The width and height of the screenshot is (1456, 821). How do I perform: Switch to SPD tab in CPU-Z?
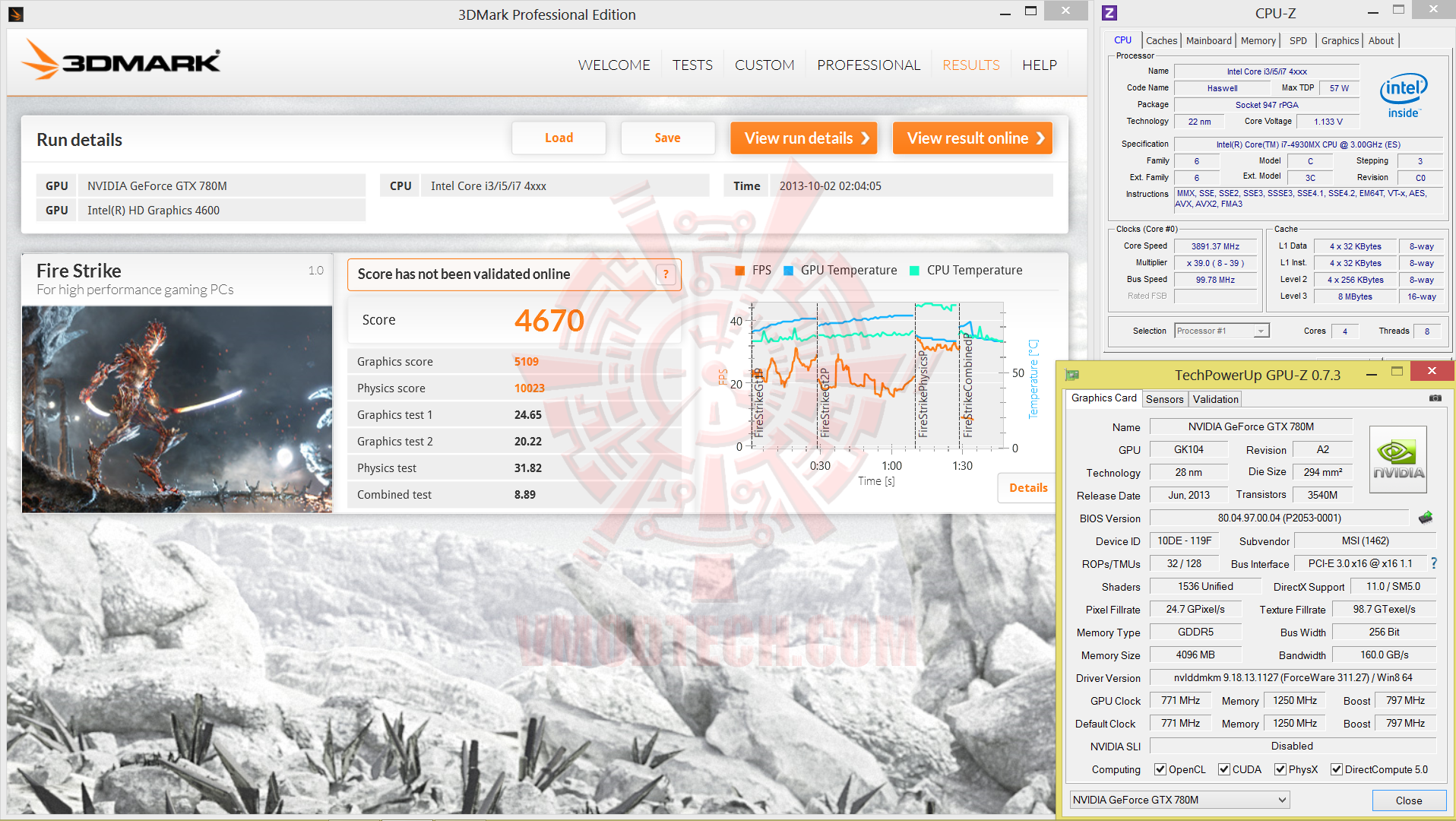pyautogui.click(x=1298, y=40)
